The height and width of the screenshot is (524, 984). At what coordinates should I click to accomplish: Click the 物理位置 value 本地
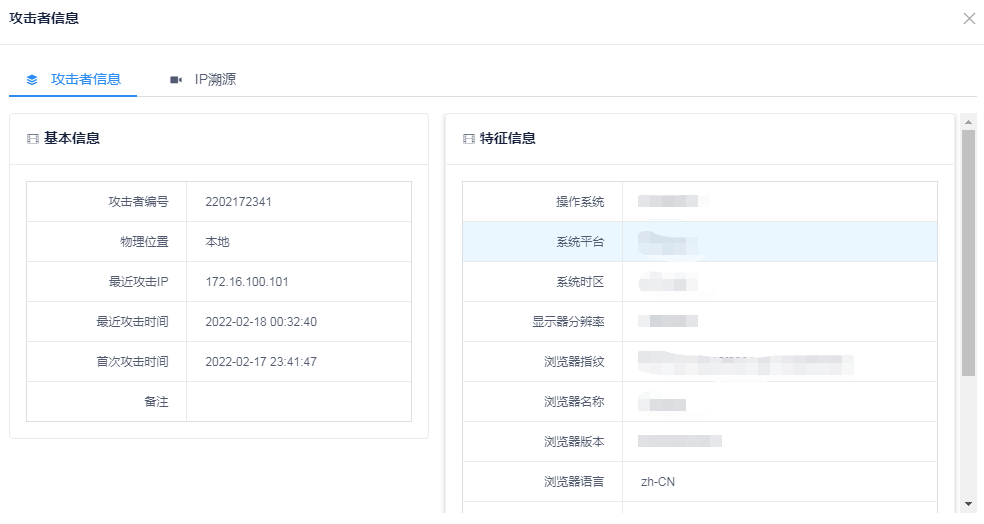tap(217, 242)
